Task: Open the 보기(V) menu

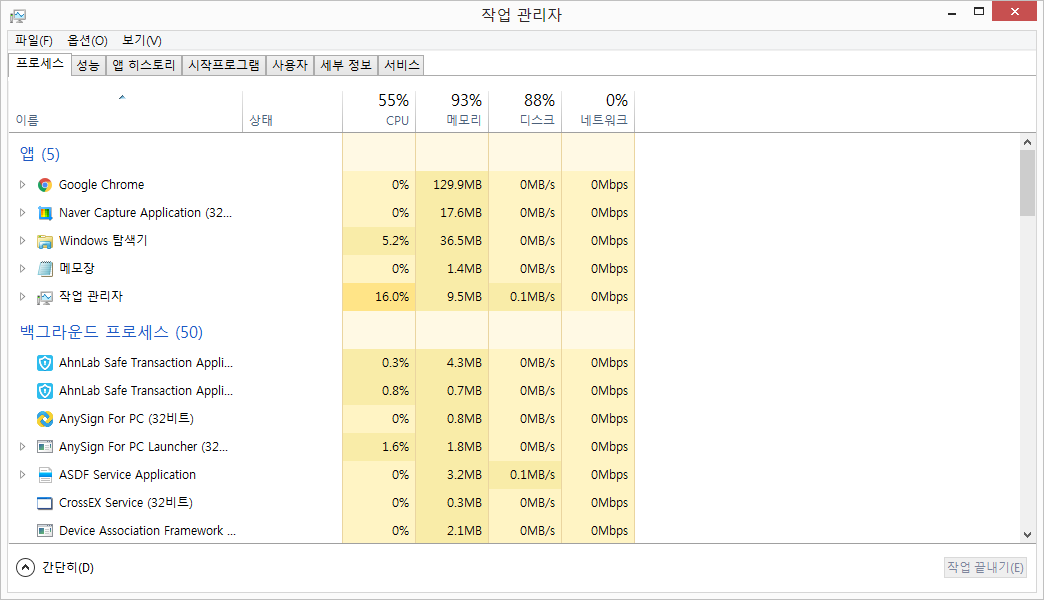Action: pyautogui.click(x=142, y=41)
